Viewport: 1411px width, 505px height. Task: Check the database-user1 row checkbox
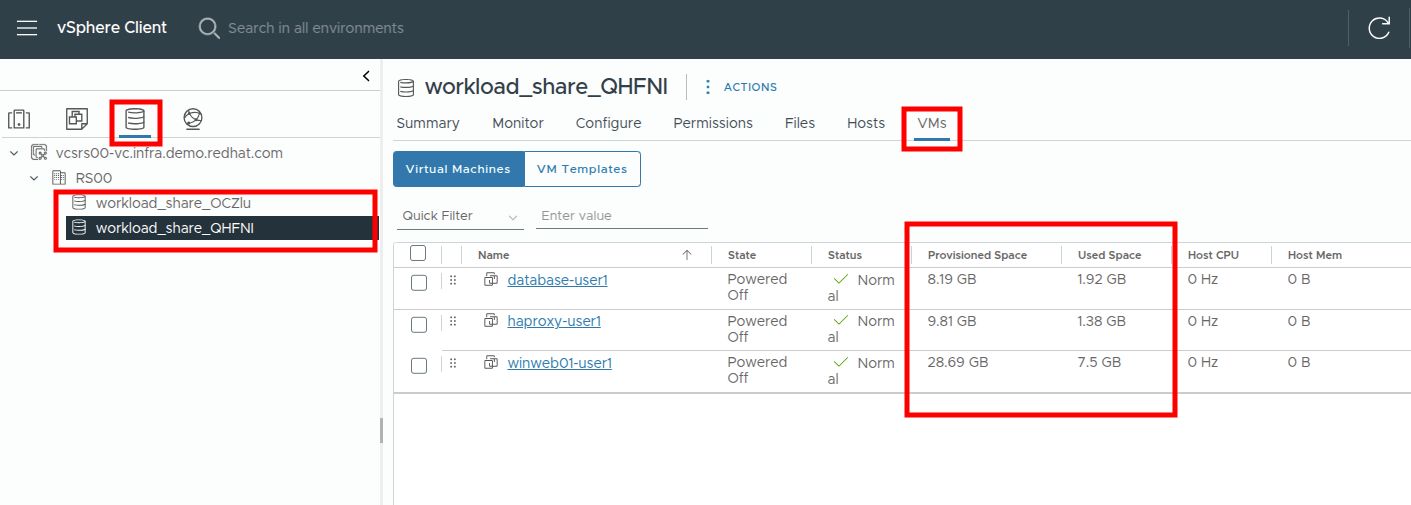419,283
